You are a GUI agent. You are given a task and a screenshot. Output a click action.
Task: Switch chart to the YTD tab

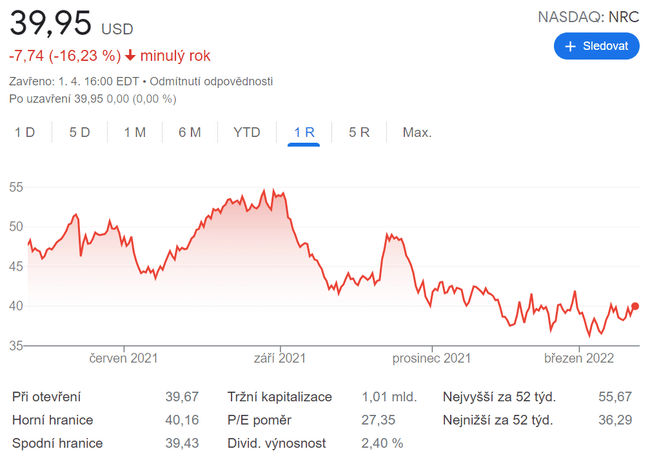pos(247,132)
